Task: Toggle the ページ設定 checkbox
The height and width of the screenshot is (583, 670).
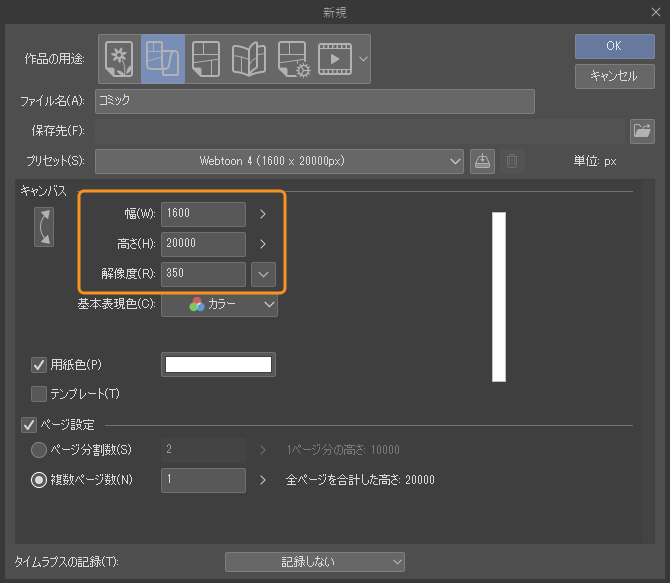Action: click(29, 425)
